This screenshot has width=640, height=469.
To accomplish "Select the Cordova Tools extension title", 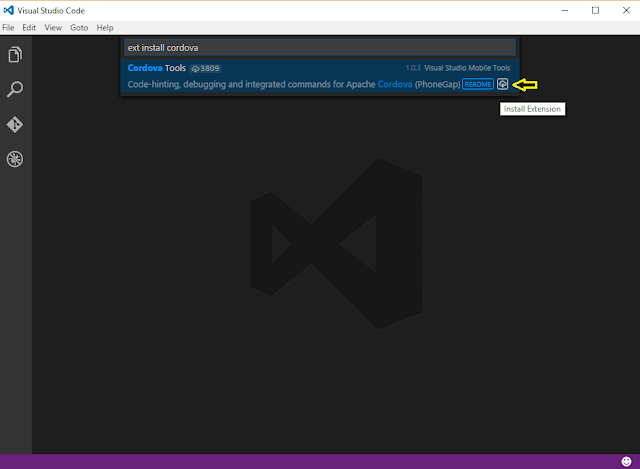I will point(157,68).
